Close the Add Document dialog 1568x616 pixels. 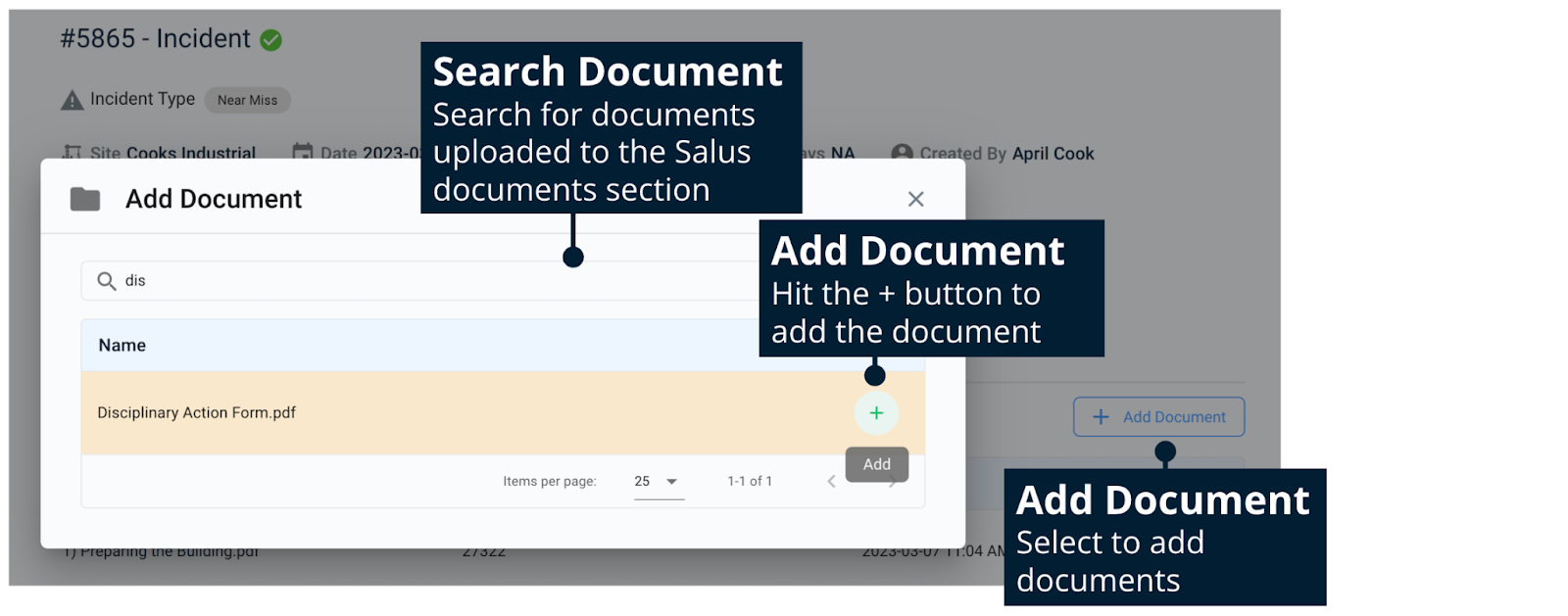pos(915,199)
